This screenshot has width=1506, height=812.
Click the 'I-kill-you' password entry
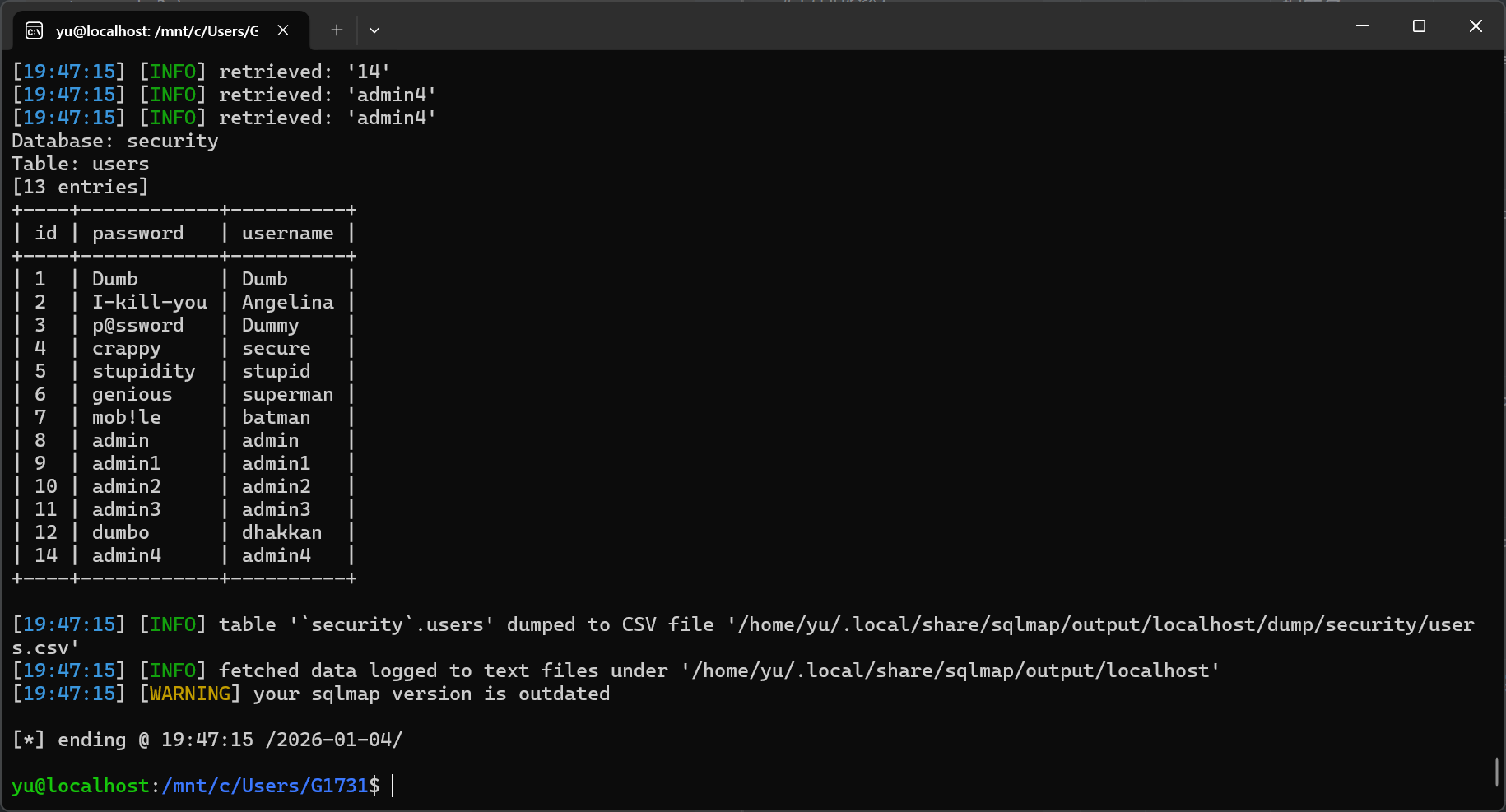coord(149,303)
